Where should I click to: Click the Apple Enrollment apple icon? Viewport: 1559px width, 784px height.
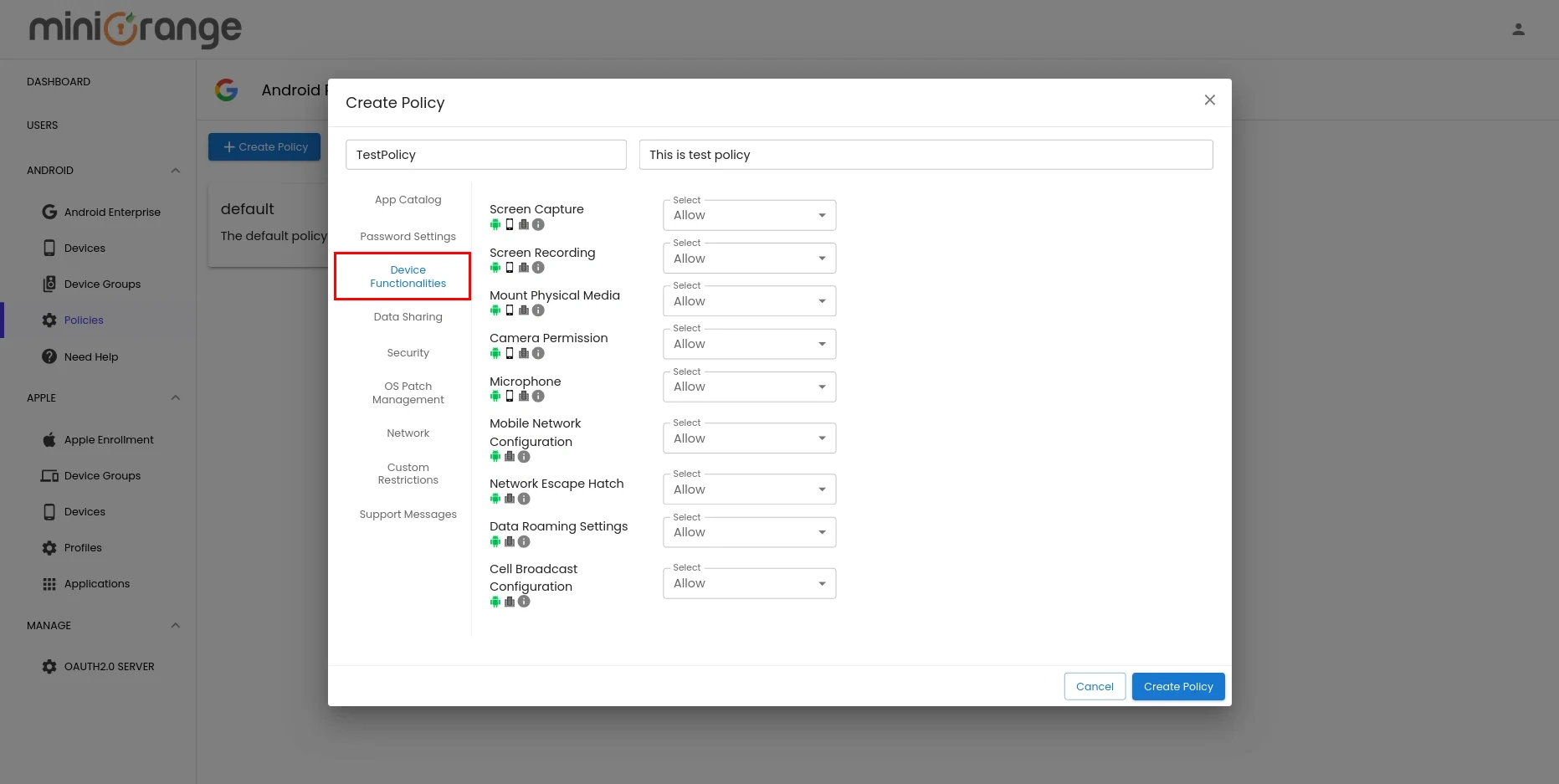(x=49, y=439)
